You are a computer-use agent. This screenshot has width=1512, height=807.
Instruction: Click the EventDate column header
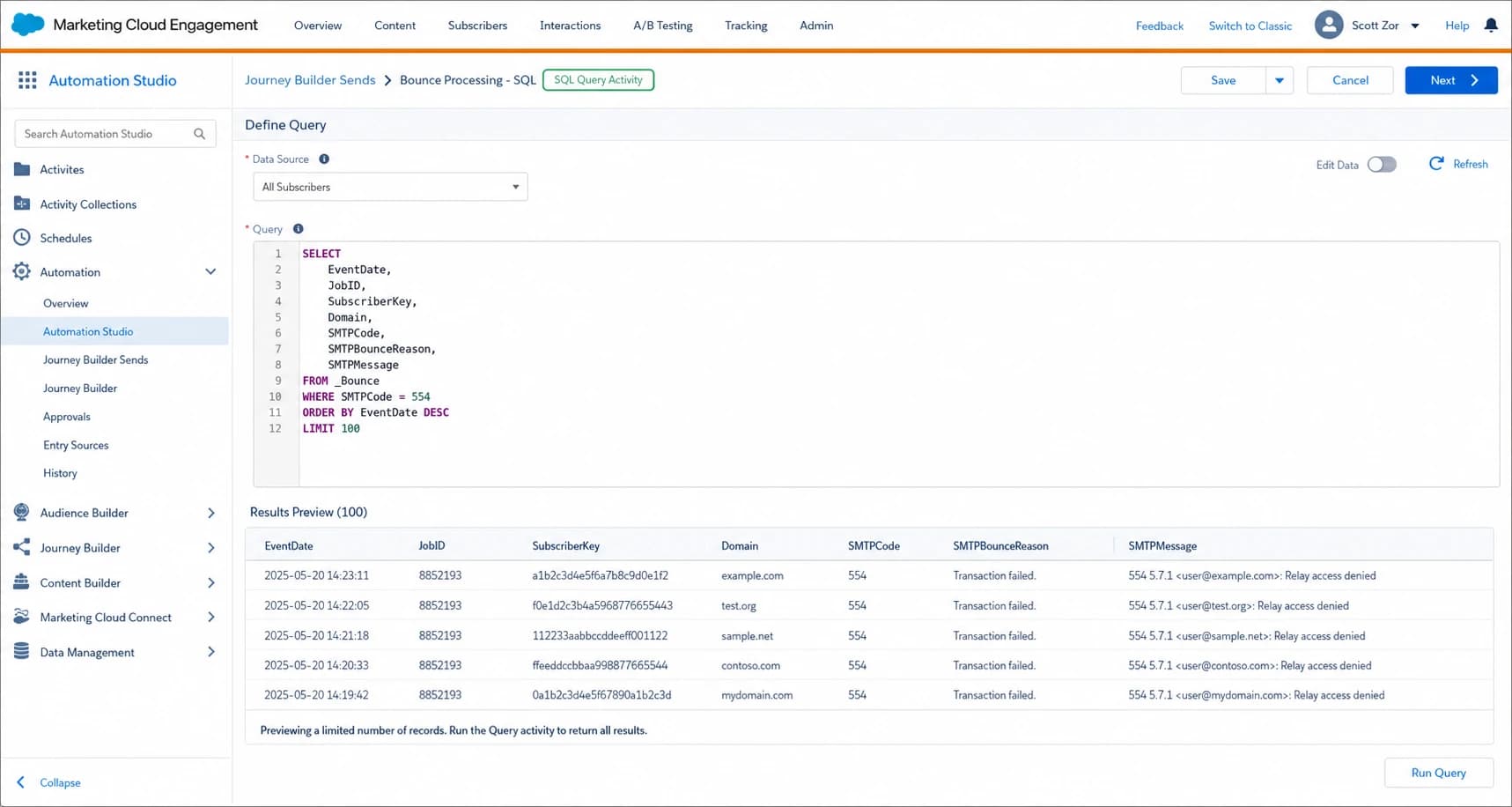click(x=289, y=546)
